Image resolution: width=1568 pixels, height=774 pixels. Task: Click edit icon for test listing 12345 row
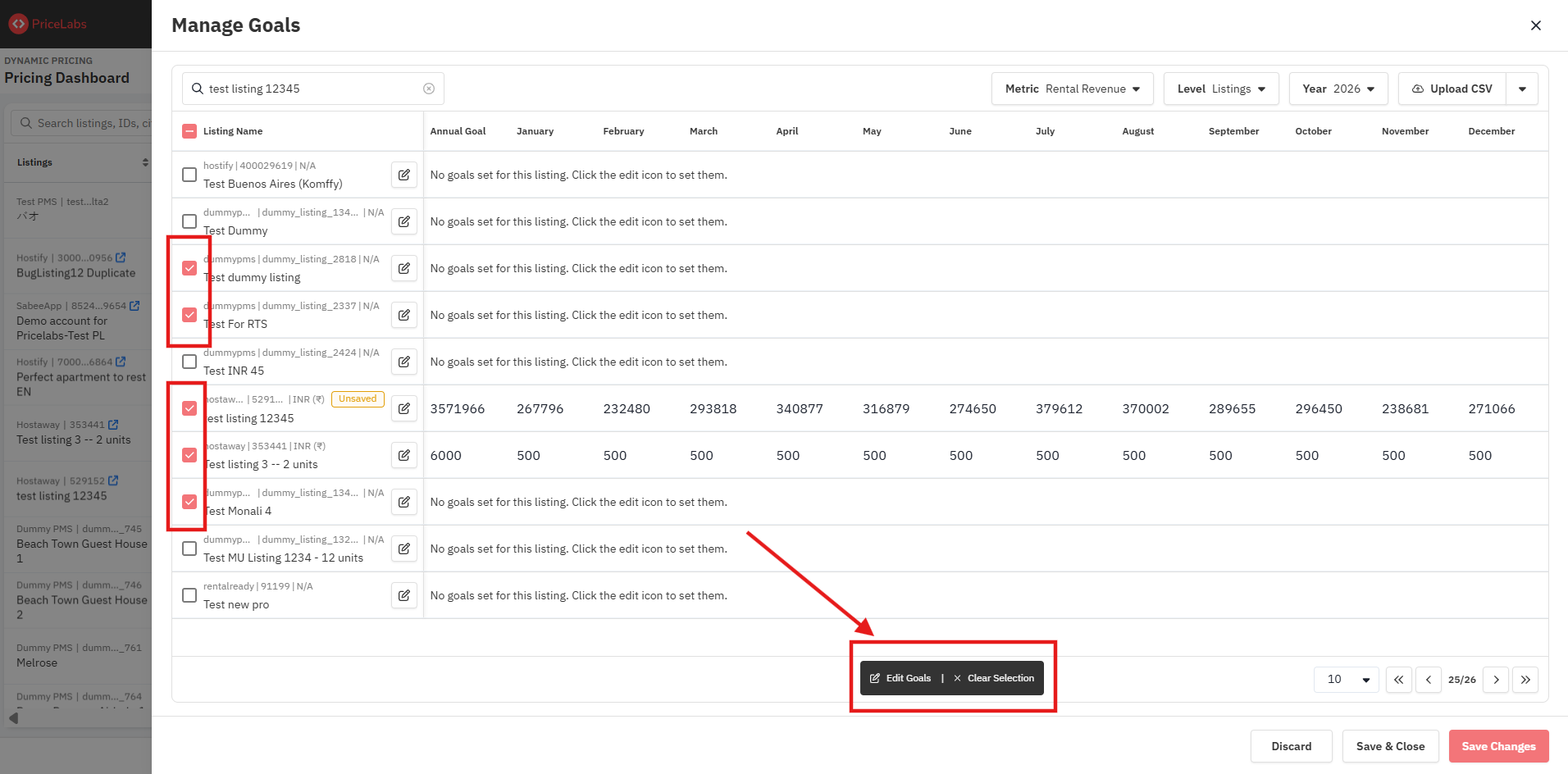click(x=404, y=408)
